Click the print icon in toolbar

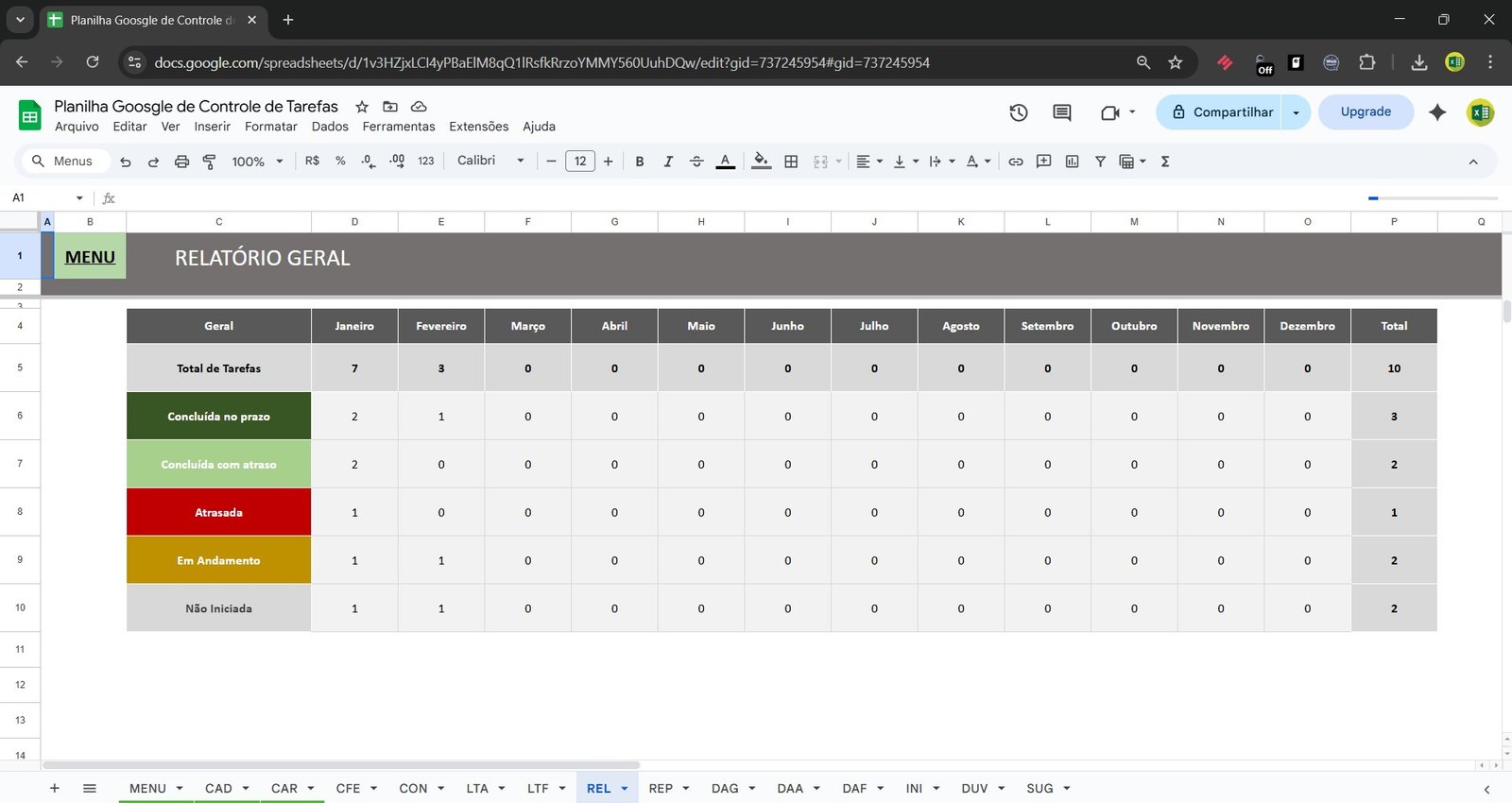tap(181, 162)
